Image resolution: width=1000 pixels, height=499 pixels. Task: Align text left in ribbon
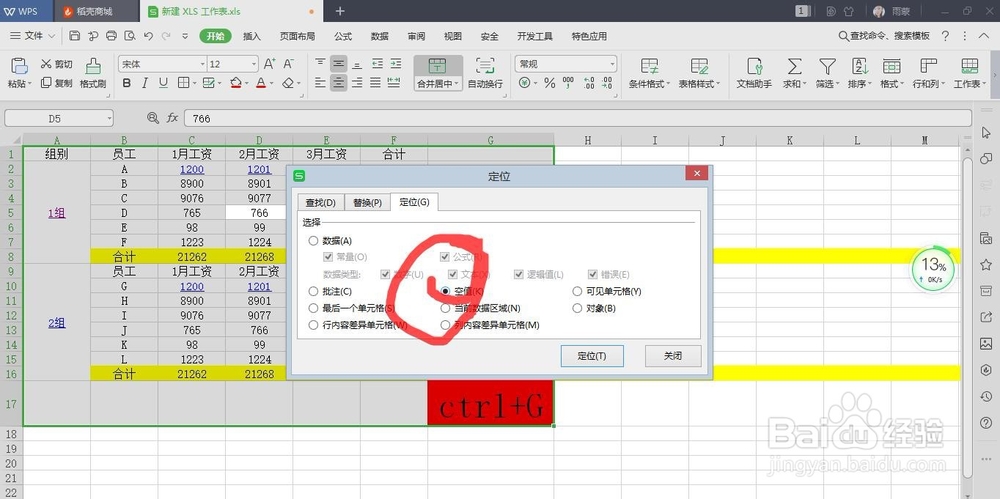coord(320,82)
